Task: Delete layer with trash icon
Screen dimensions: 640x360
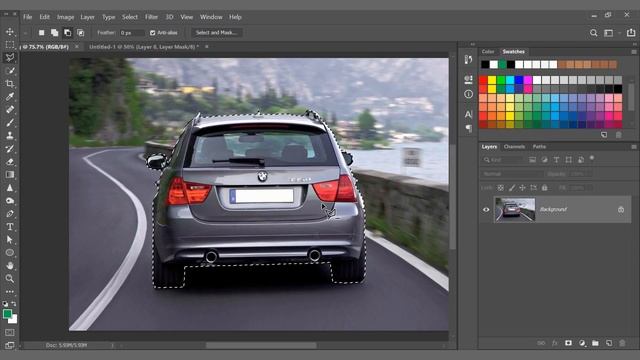Action: point(622,343)
